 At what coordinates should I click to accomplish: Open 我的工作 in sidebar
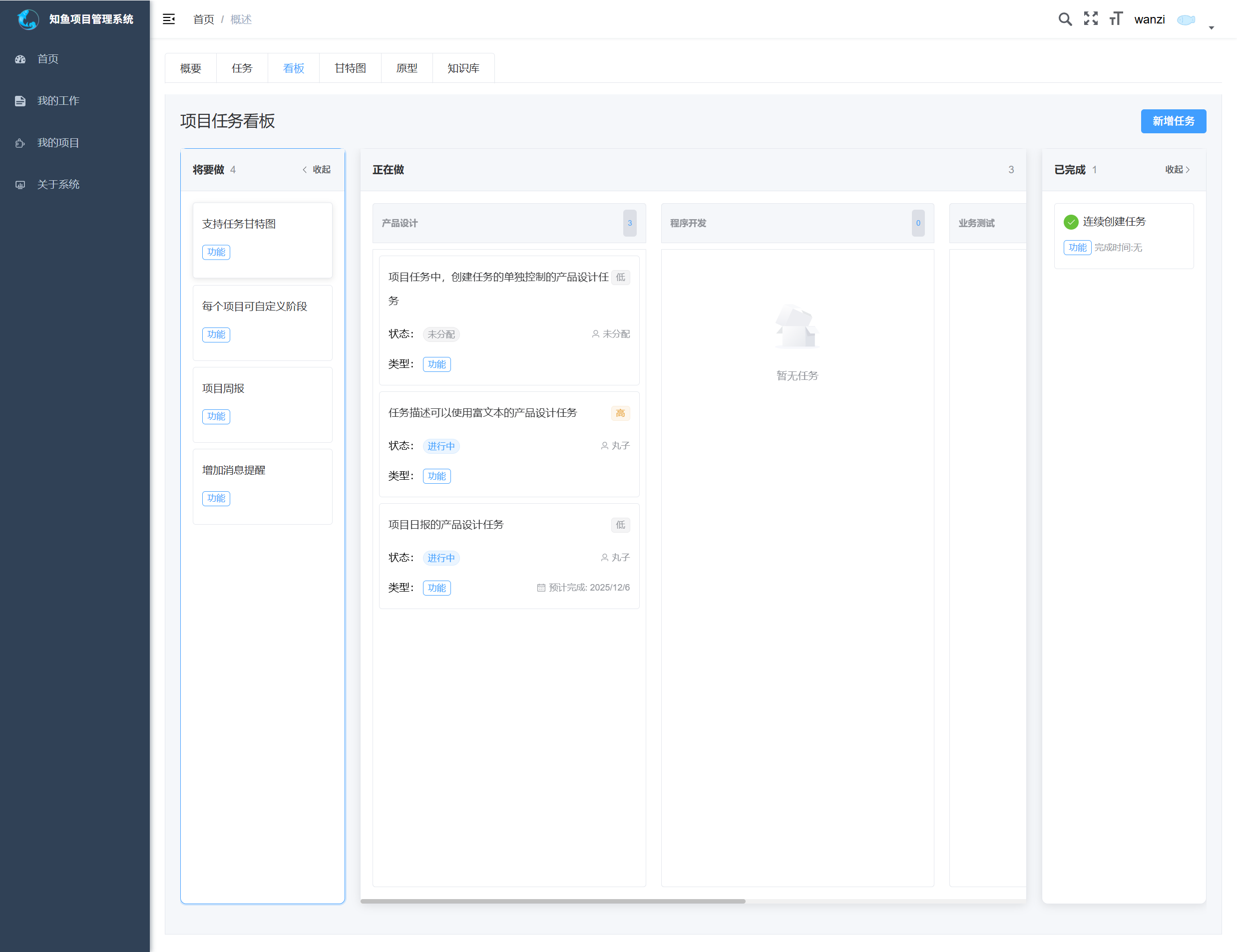(x=58, y=101)
